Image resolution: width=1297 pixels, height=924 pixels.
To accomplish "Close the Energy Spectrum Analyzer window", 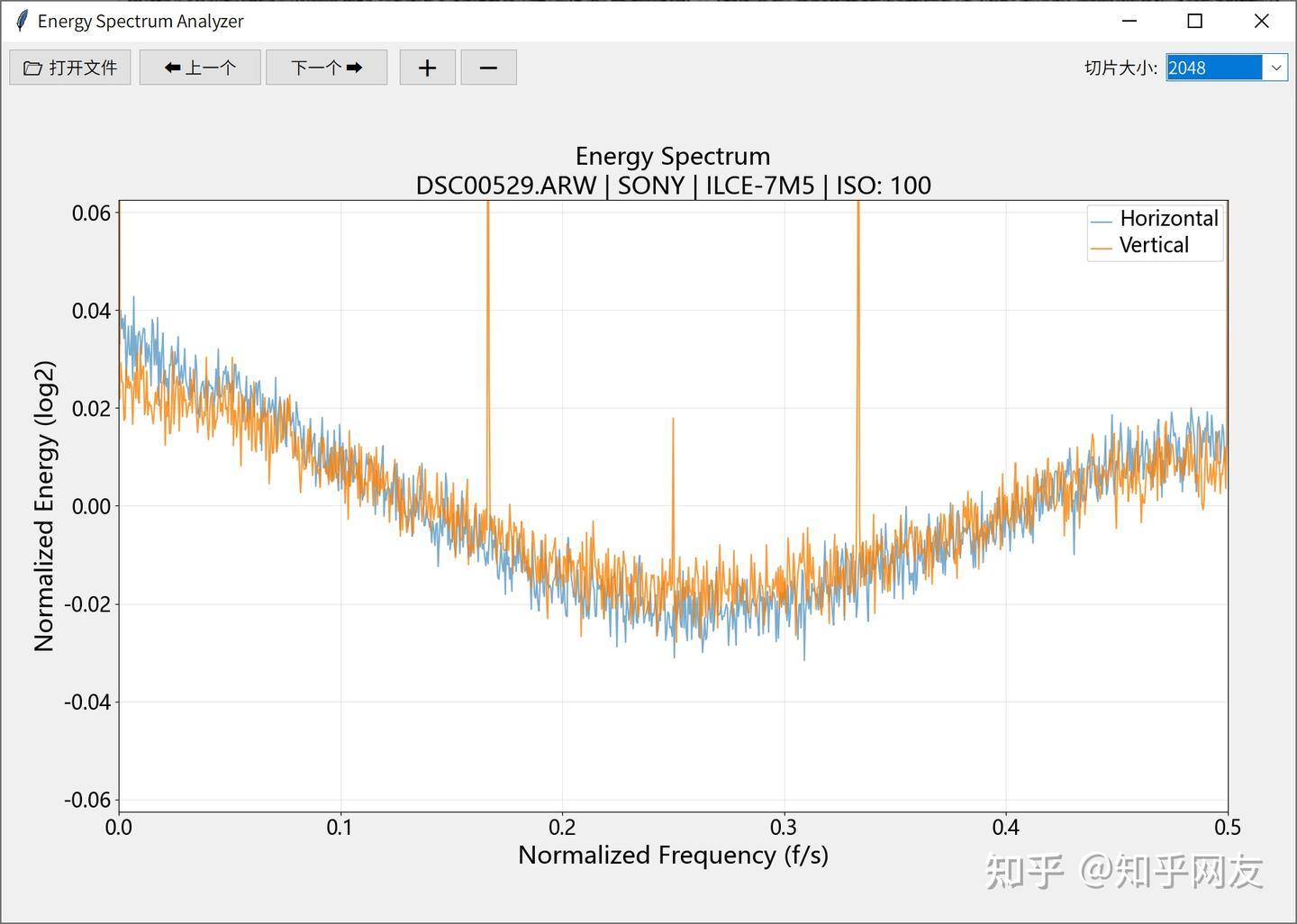I will (1262, 21).
